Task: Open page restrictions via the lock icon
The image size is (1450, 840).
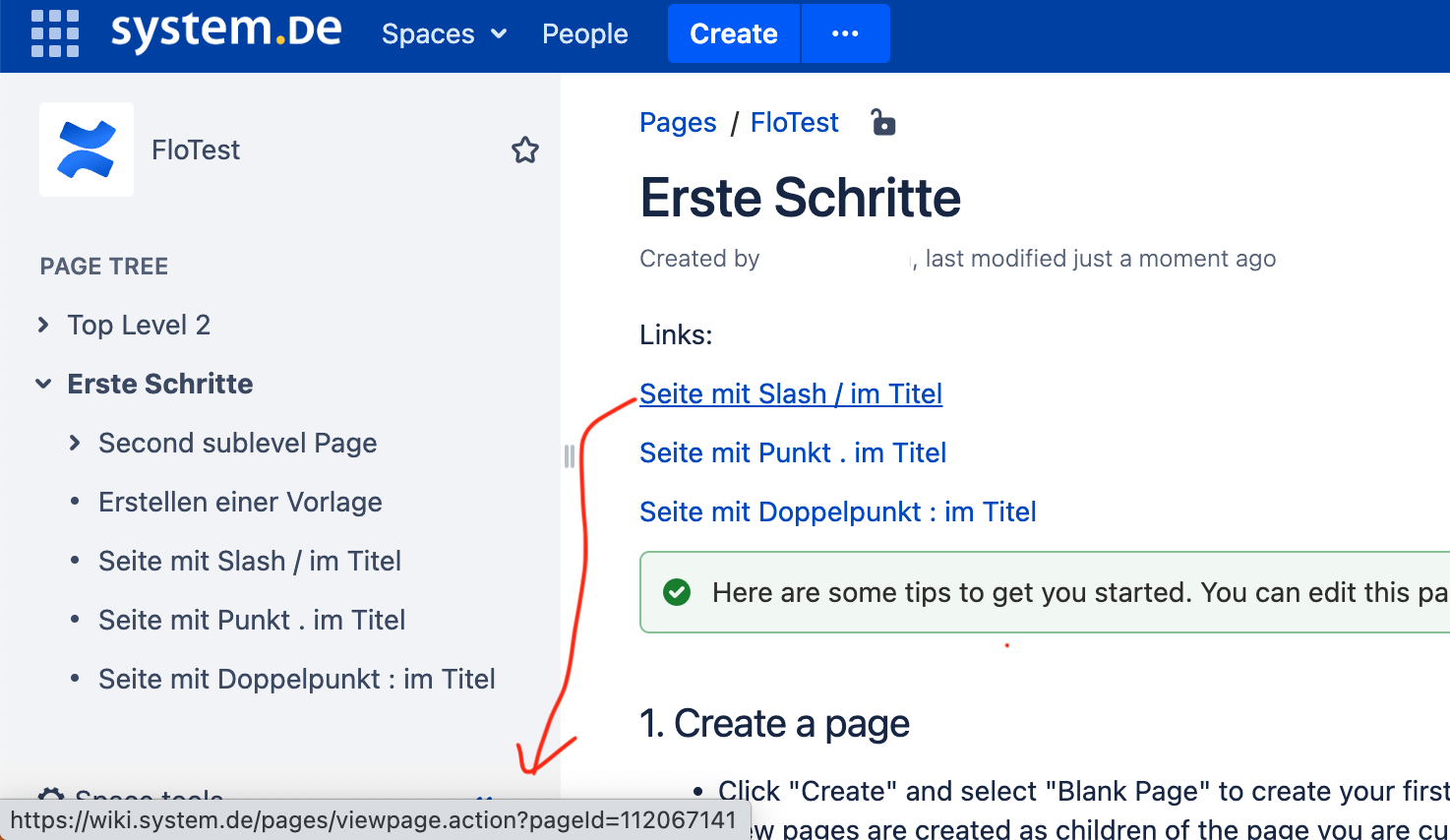Action: coord(882,122)
